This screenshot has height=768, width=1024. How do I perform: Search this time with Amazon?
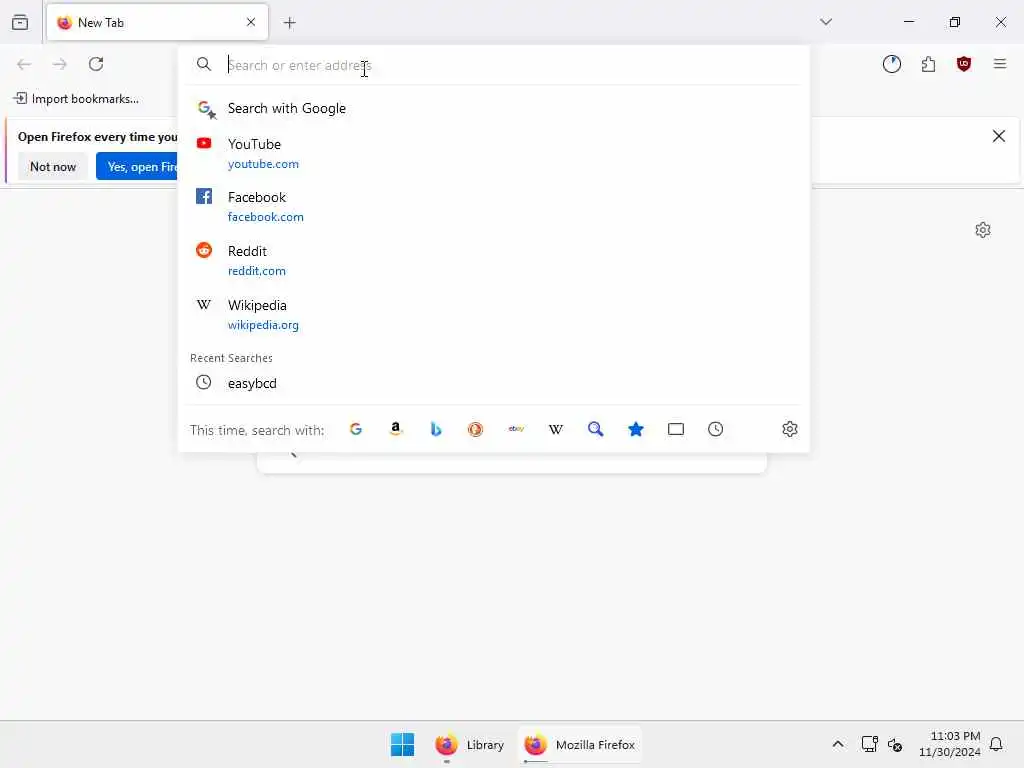(396, 429)
